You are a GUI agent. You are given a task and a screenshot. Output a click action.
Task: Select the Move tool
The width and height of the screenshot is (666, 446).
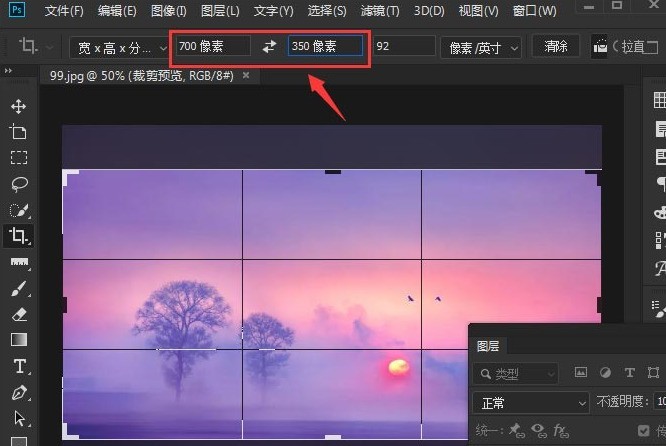pyautogui.click(x=18, y=106)
